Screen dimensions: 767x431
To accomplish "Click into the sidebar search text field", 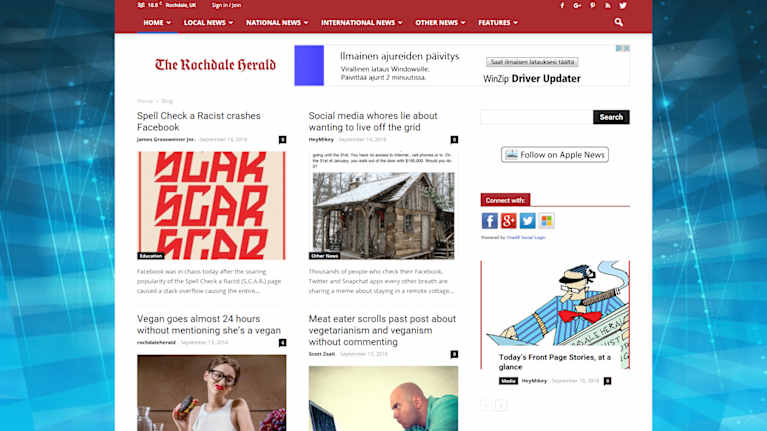I will 536,117.
